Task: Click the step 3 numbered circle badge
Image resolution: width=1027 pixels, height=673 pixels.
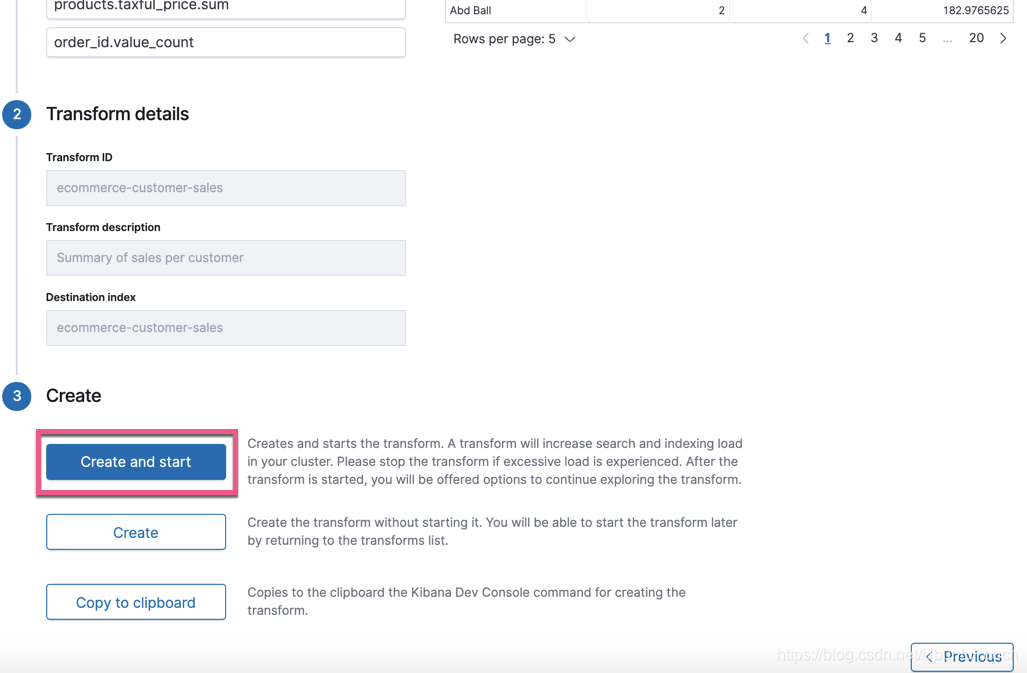Action: [x=16, y=396]
